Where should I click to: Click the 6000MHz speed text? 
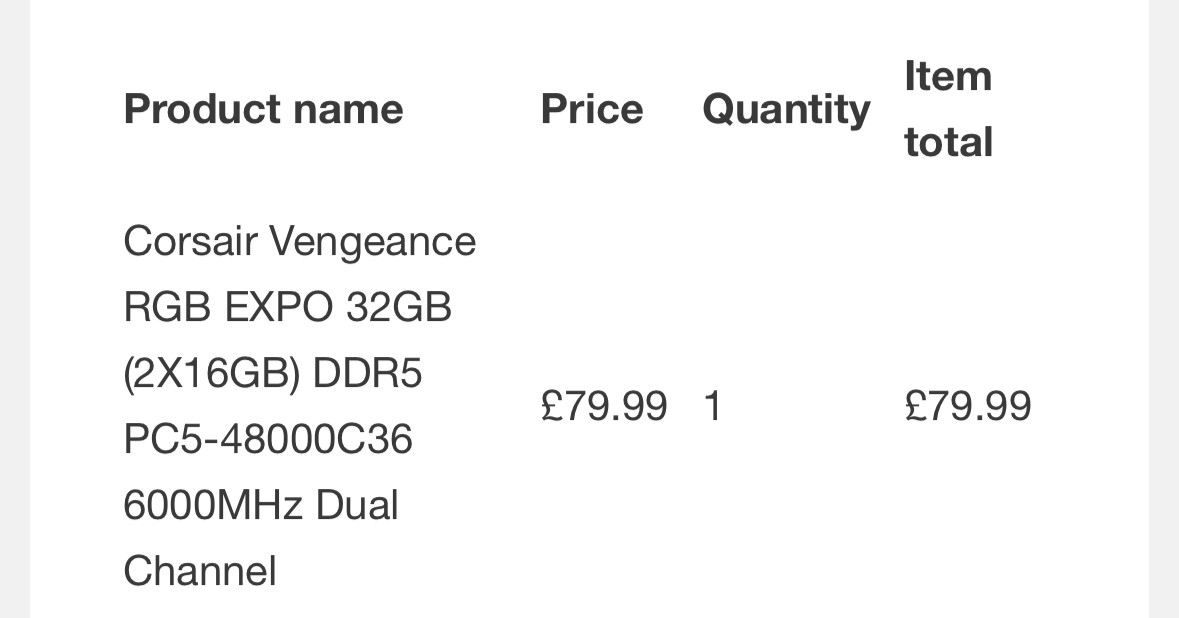point(212,506)
